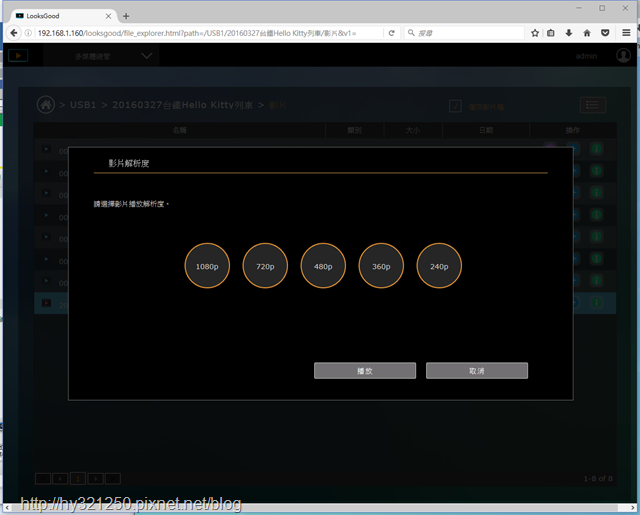Choose the 720p resolution
Image resolution: width=640 pixels, height=515 pixels.
click(x=265, y=266)
